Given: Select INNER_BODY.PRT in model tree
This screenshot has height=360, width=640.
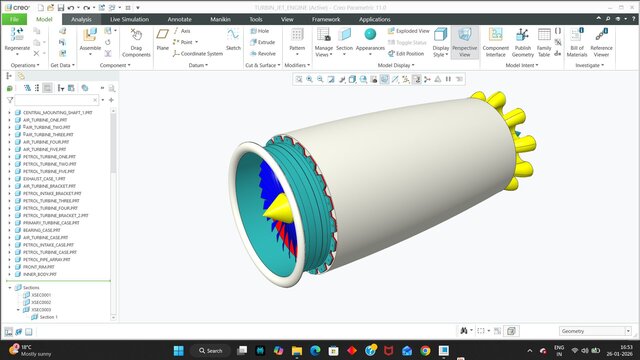Looking at the screenshot, I should tap(40, 274).
